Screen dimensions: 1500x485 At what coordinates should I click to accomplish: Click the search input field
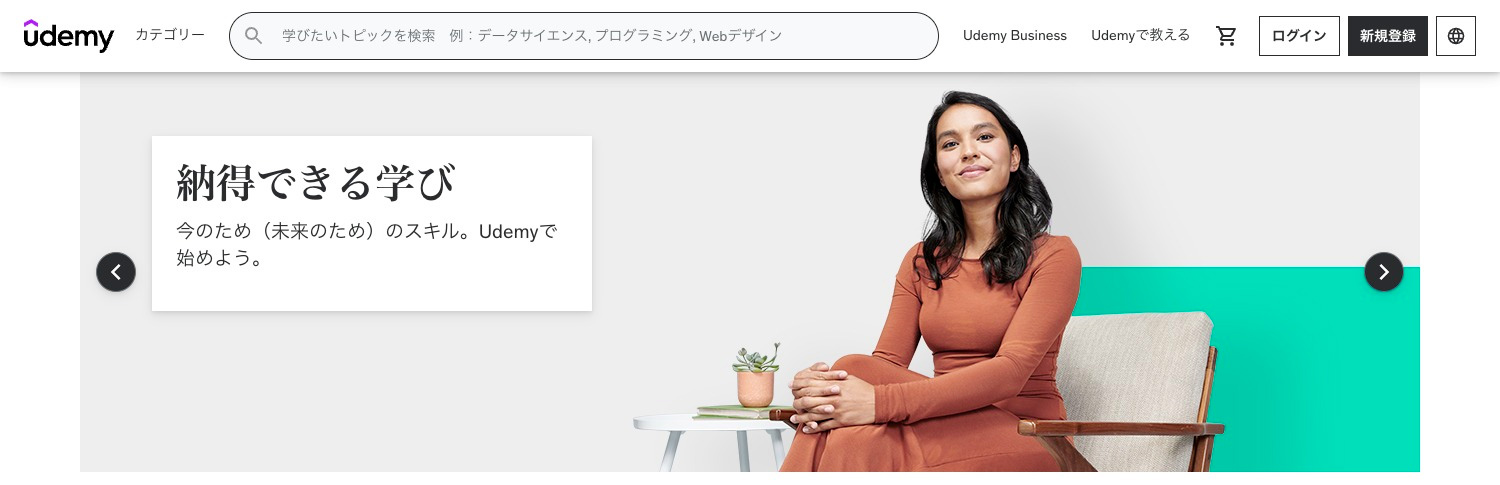[x=584, y=36]
